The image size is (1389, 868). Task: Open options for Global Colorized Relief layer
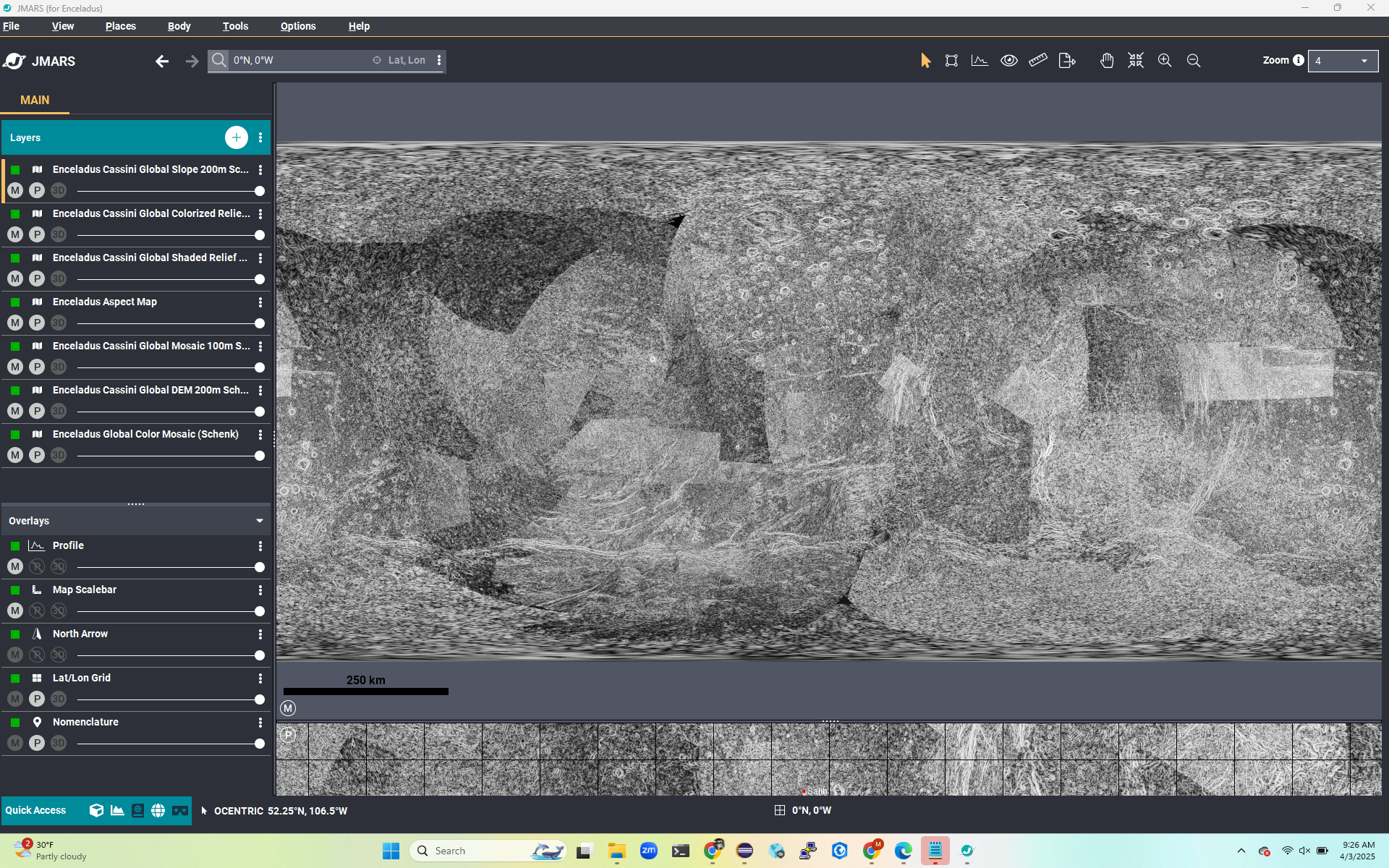pyautogui.click(x=260, y=214)
